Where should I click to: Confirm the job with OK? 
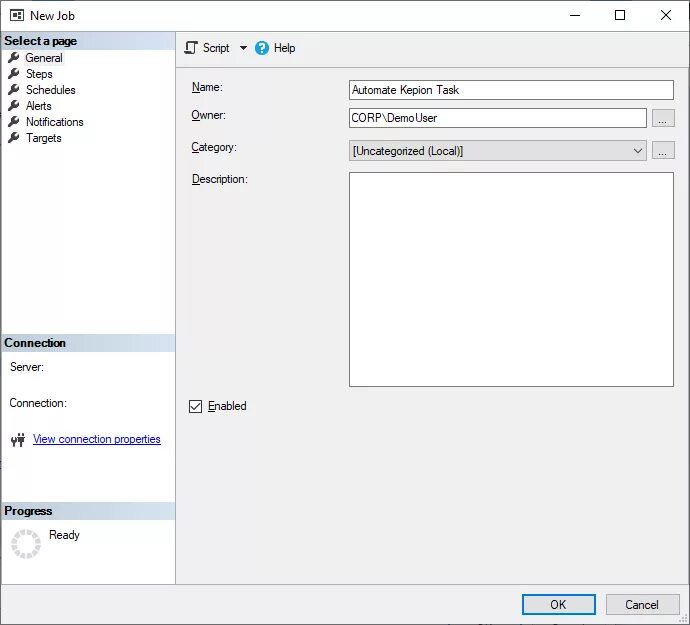tap(558, 604)
